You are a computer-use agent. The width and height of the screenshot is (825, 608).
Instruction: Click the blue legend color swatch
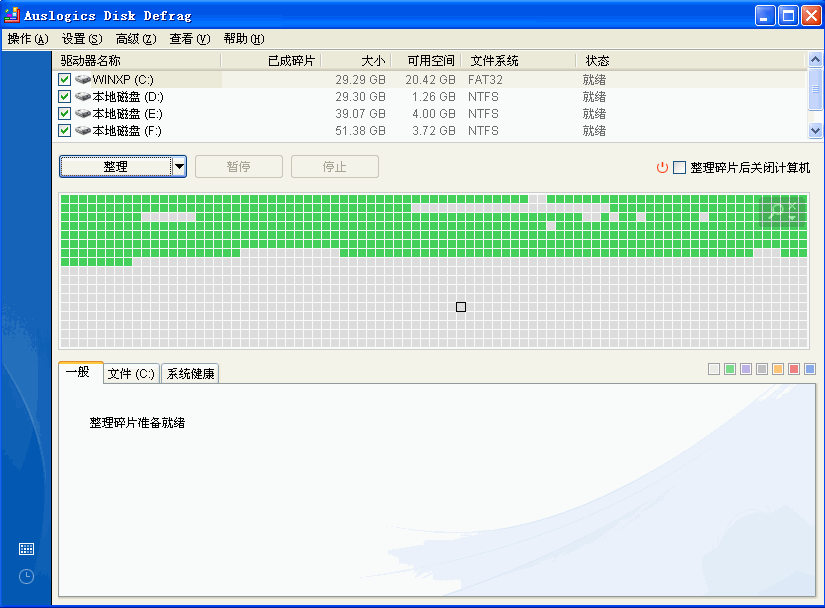coord(810,369)
